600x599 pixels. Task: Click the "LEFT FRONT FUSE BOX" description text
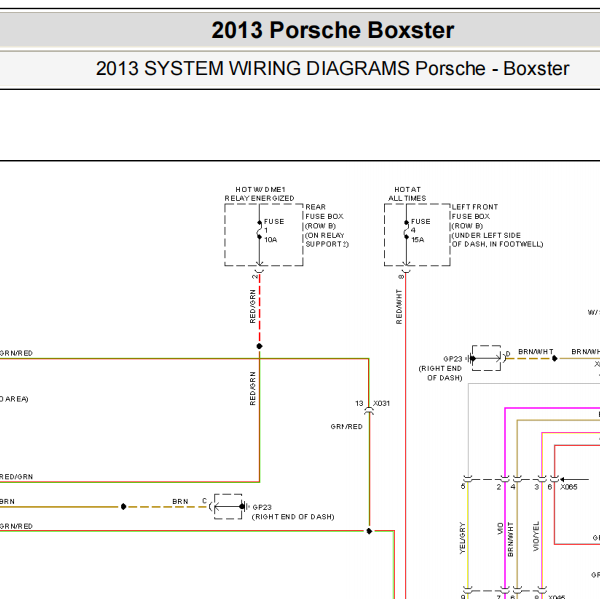tap(497, 225)
